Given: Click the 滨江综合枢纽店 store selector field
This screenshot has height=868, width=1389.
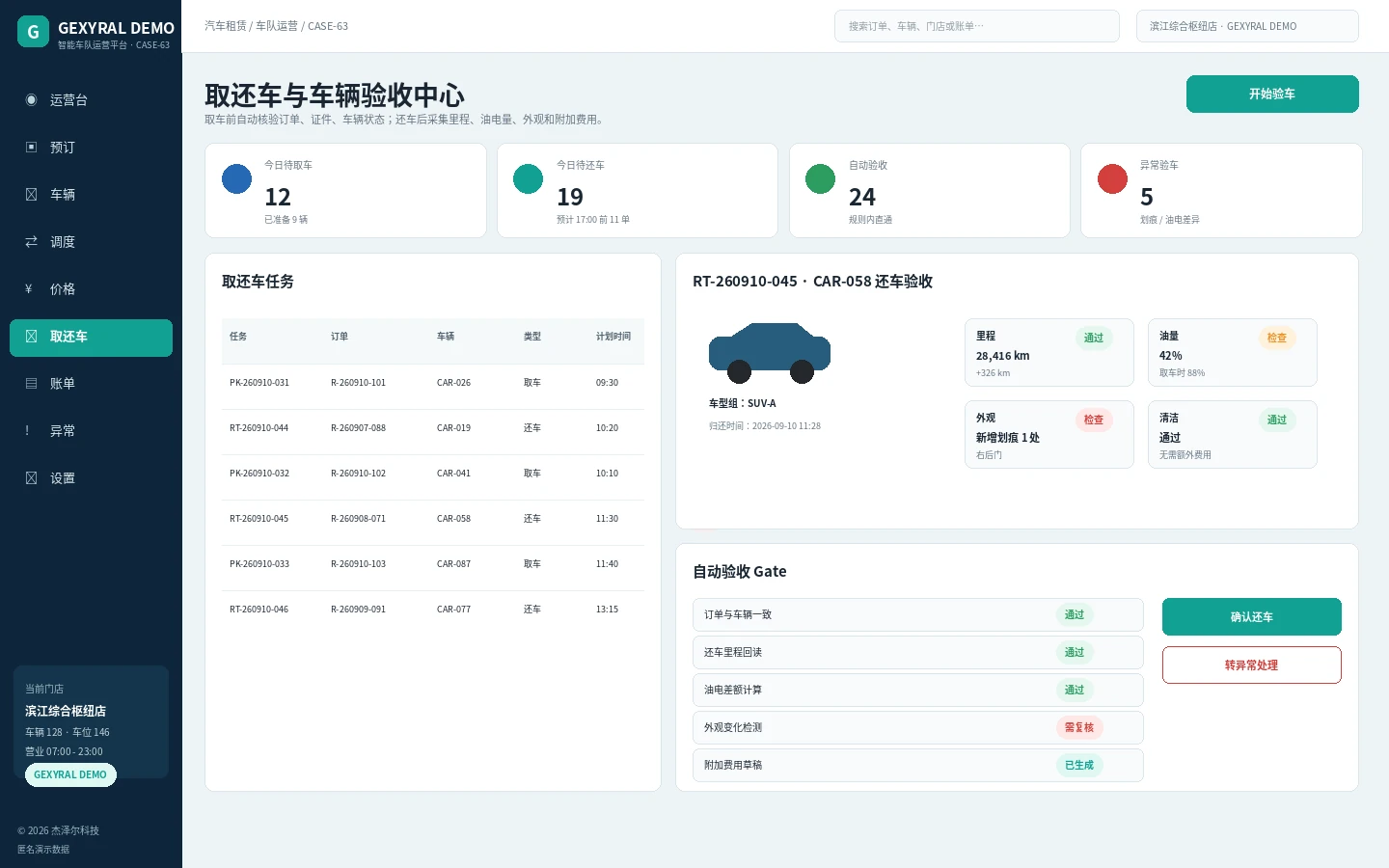Looking at the screenshot, I should pyautogui.click(x=1247, y=26).
